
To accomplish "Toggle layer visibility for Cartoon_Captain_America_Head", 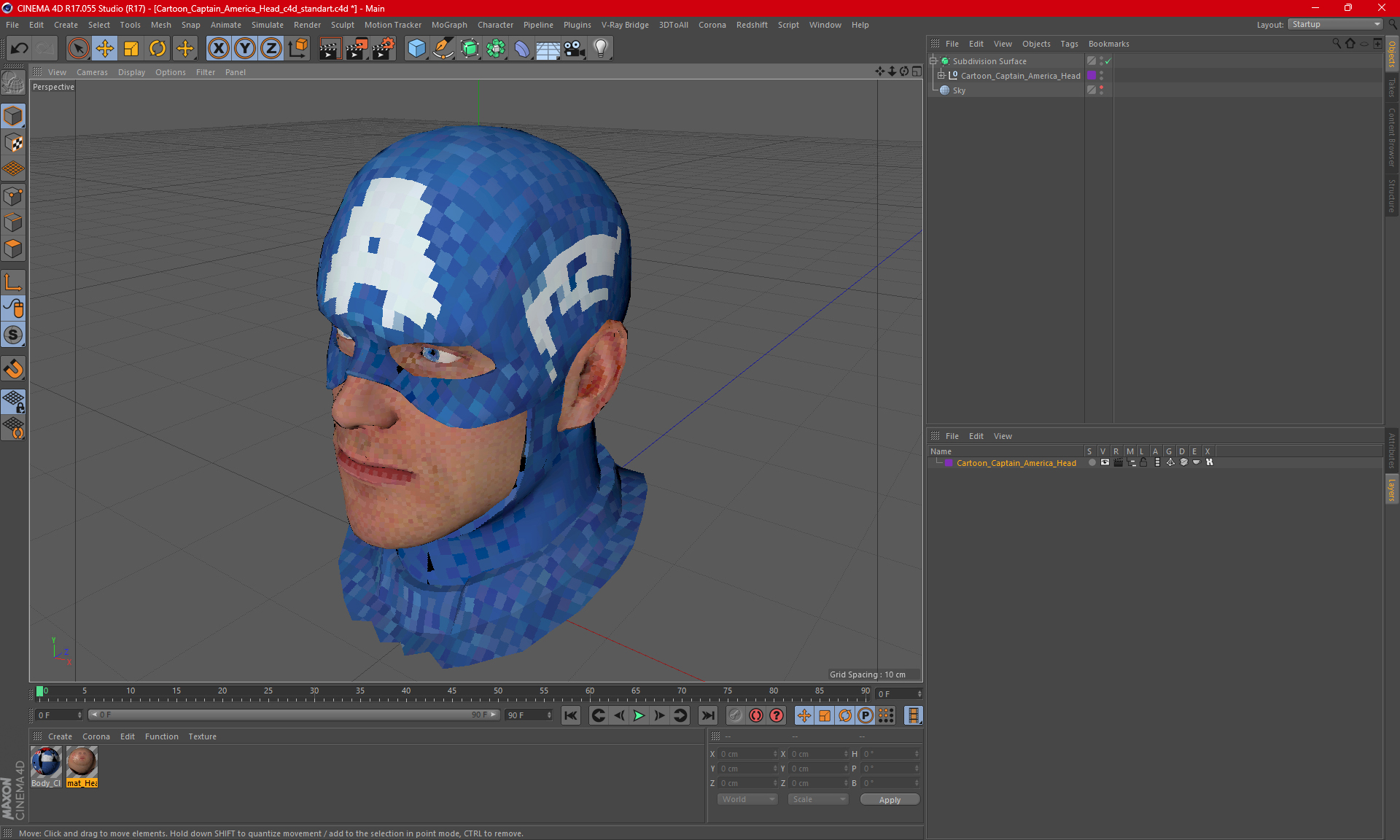I will click(1105, 462).
